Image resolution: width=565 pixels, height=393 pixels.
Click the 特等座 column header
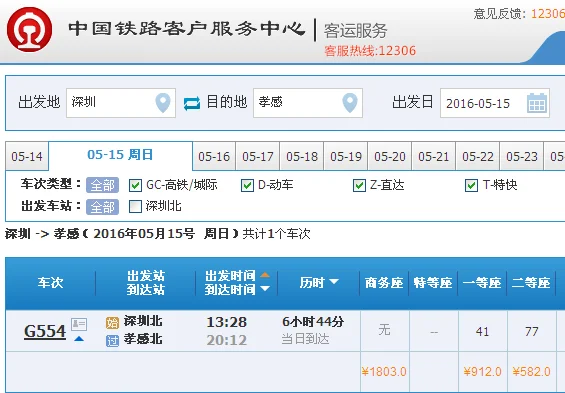click(x=433, y=283)
